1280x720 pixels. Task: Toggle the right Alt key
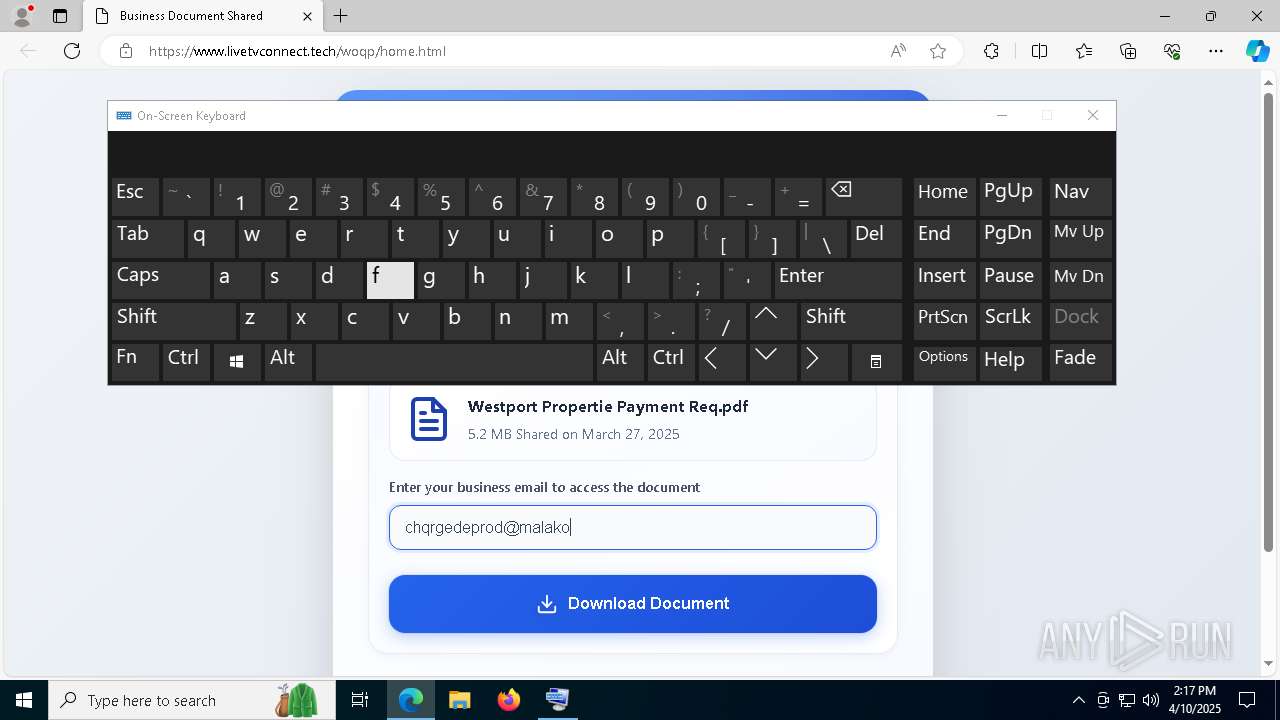(x=620, y=362)
